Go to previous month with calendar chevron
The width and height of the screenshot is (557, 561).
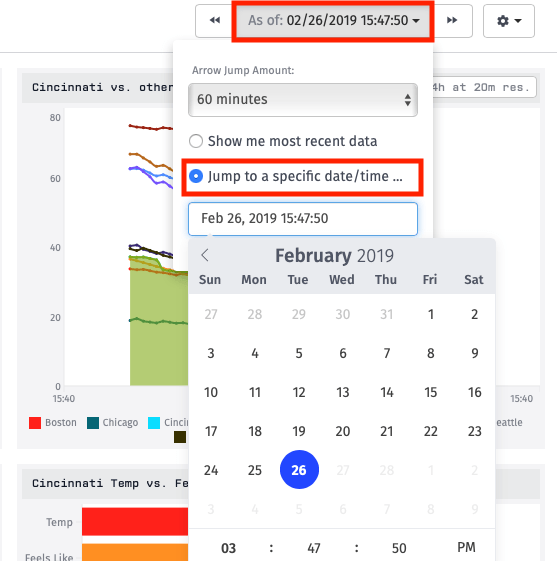(205, 255)
